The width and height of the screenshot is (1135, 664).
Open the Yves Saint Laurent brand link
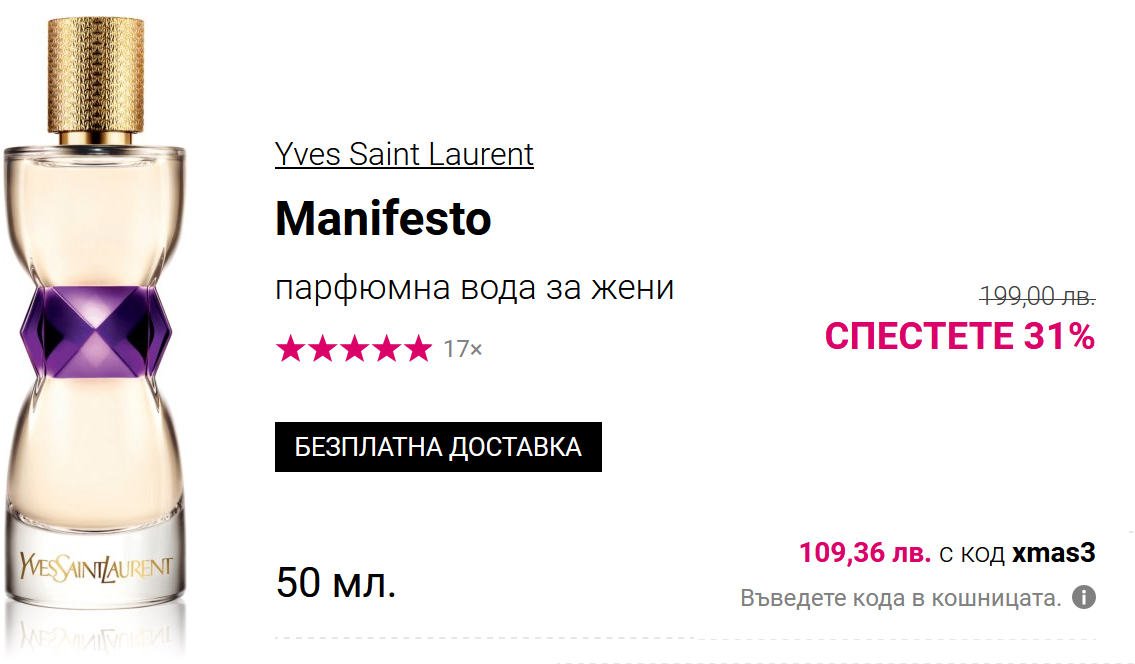click(404, 154)
